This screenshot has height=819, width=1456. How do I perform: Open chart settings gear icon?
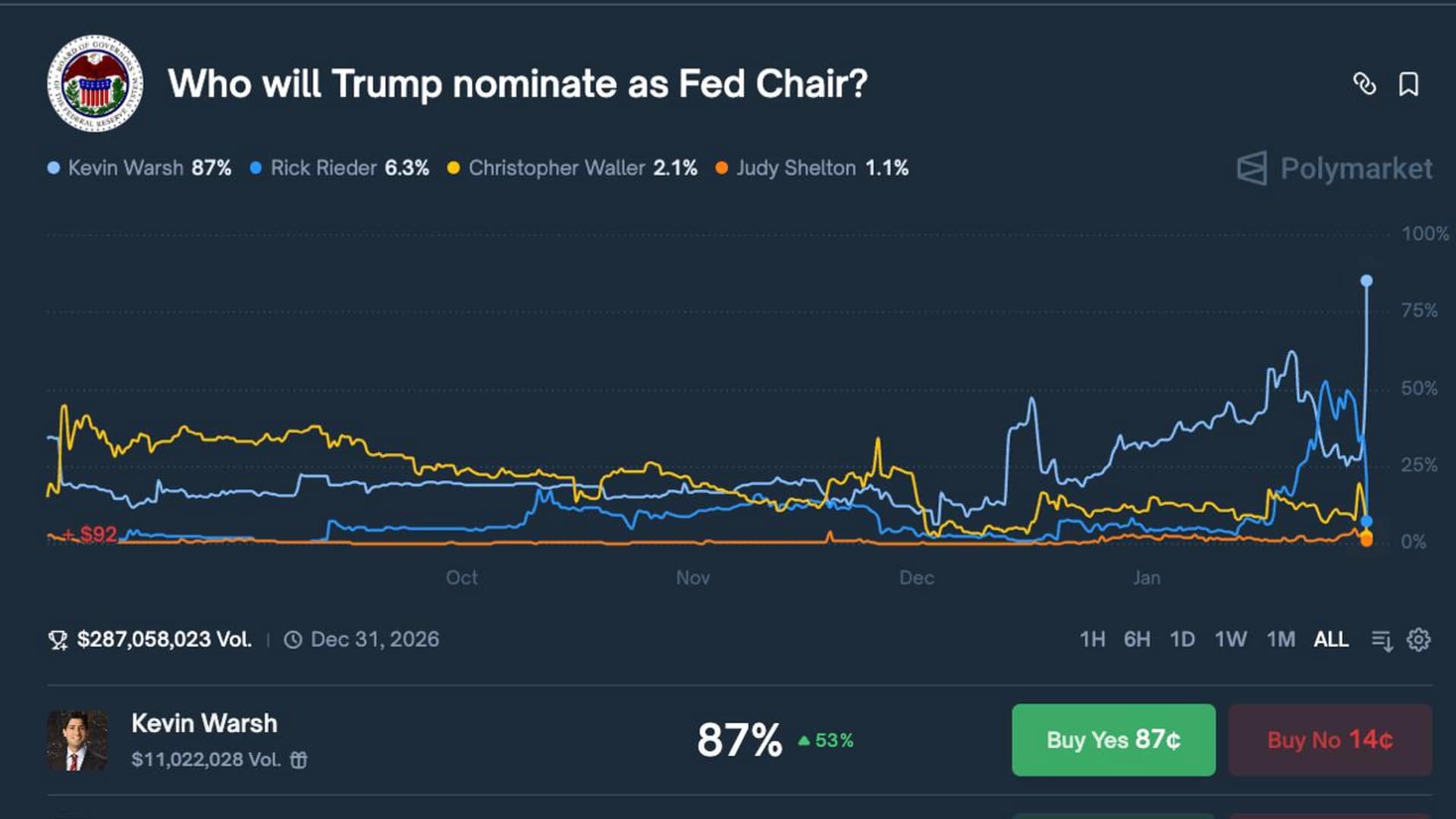pyautogui.click(x=1418, y=639)
